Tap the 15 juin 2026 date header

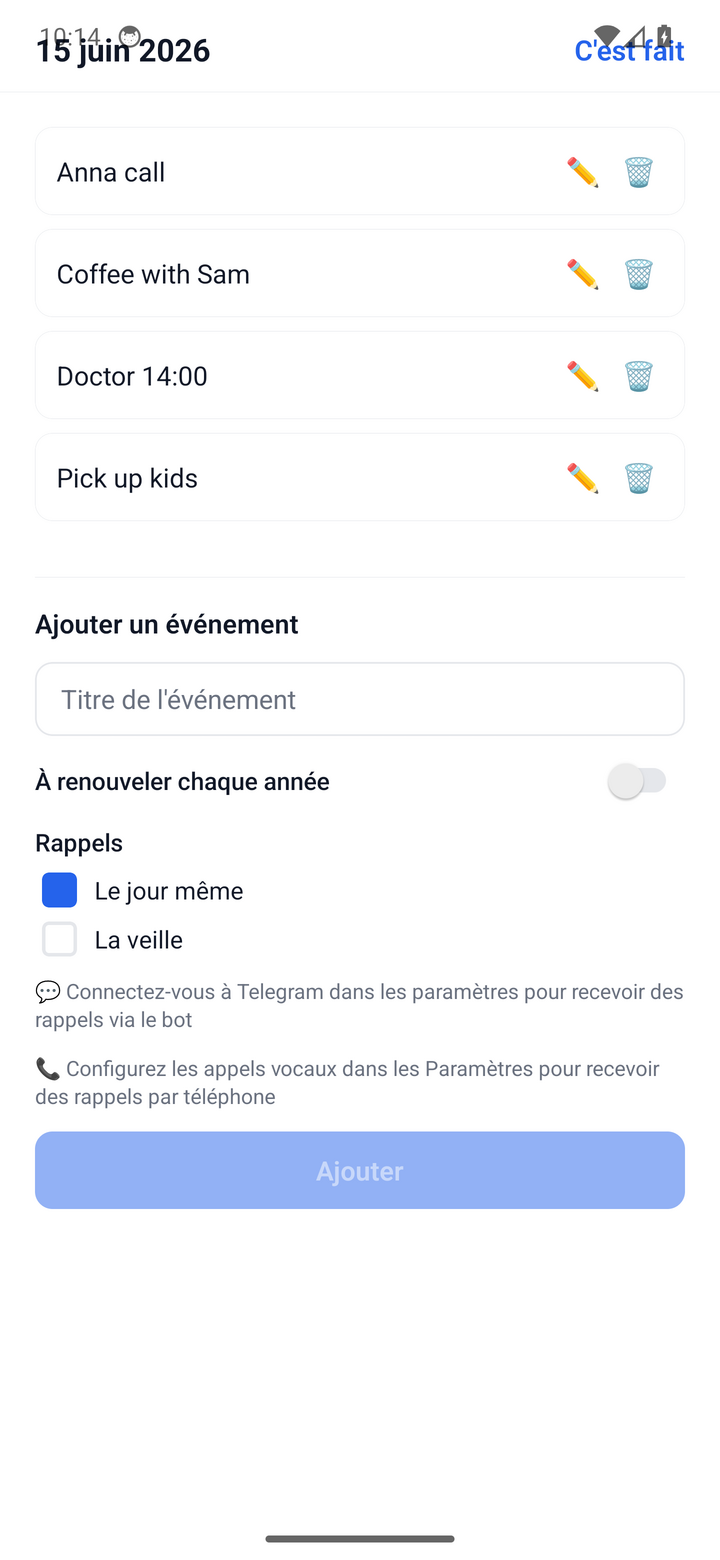click(x=123, y=50)
